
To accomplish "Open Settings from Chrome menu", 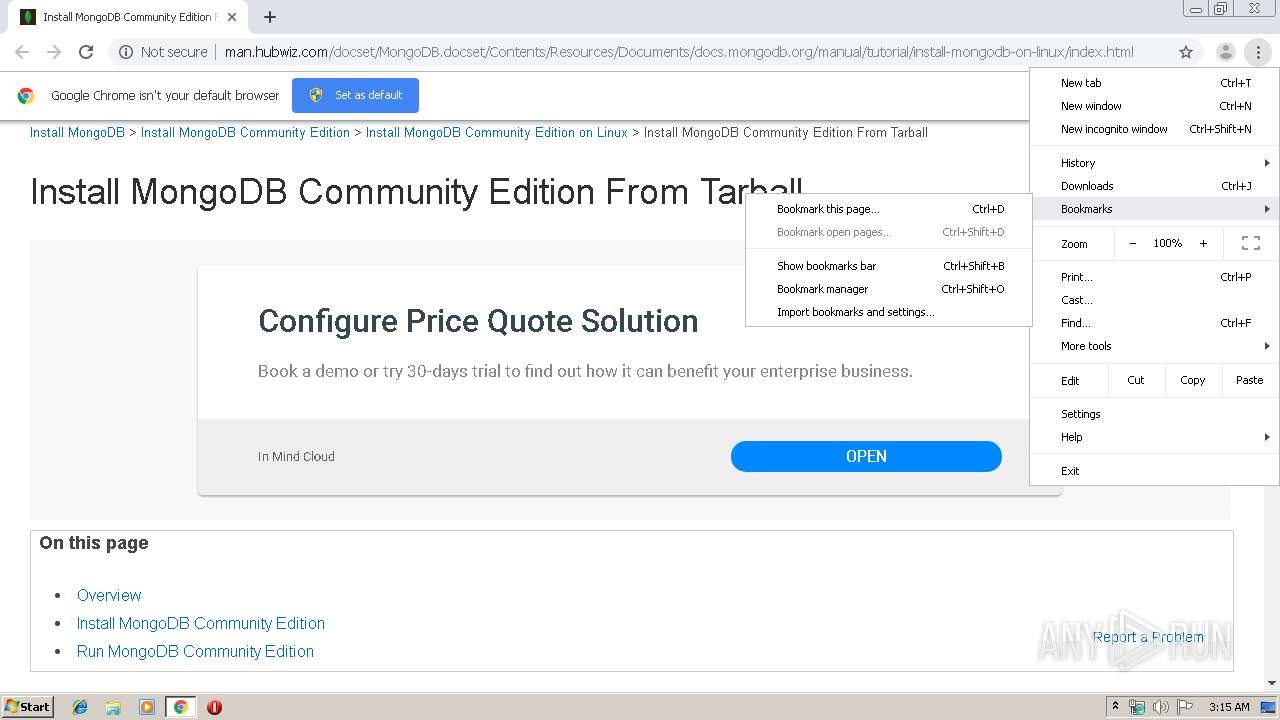I will (x=1154, y=414).
